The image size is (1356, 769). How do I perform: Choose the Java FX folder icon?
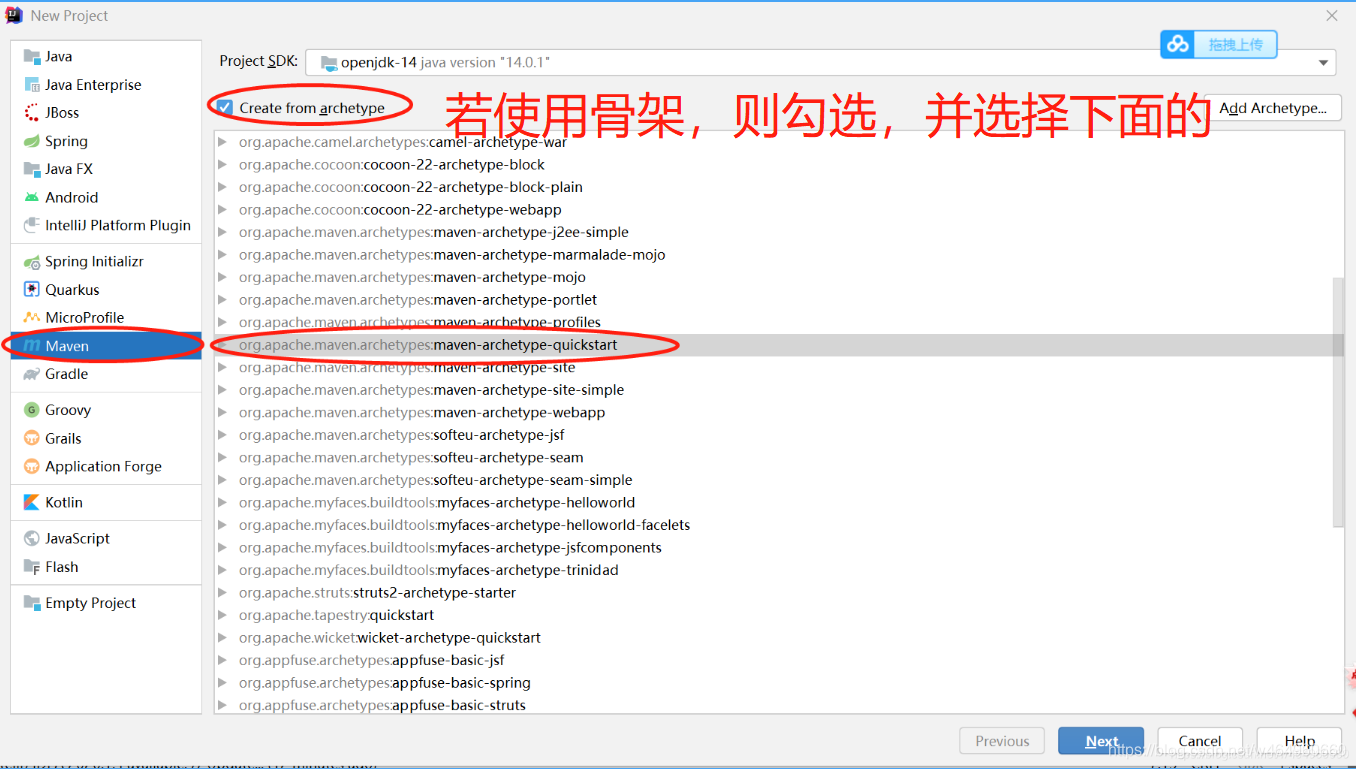pos(32,169)
